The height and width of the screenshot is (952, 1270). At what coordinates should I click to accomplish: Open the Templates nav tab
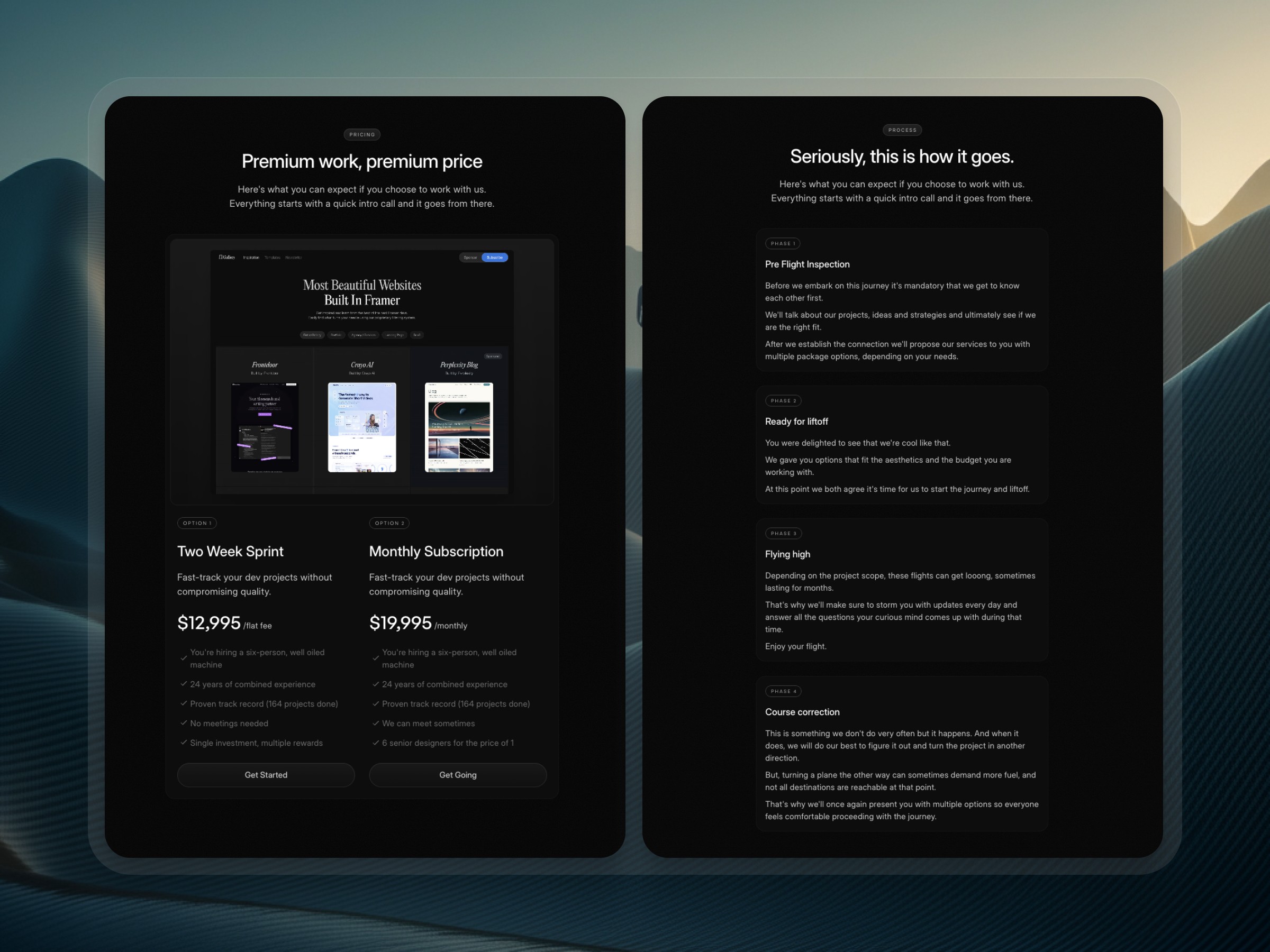click(x=272, y=258)
